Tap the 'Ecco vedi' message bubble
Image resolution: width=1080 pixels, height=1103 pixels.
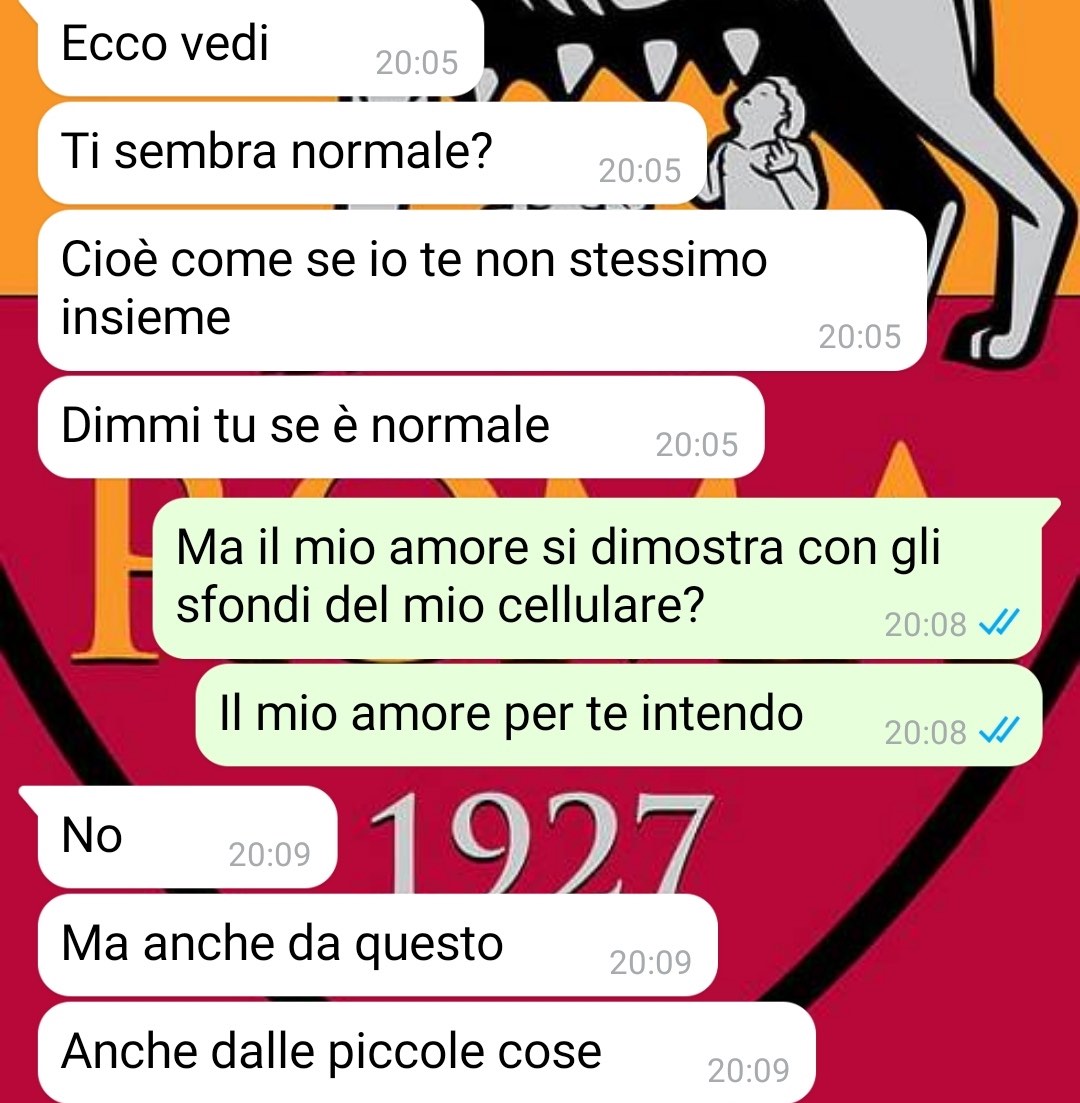click(260, 46)
